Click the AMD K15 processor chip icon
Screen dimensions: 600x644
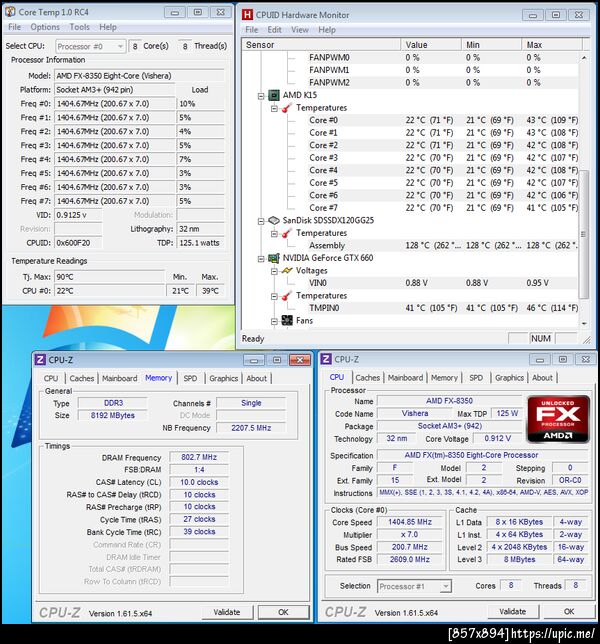274,95
